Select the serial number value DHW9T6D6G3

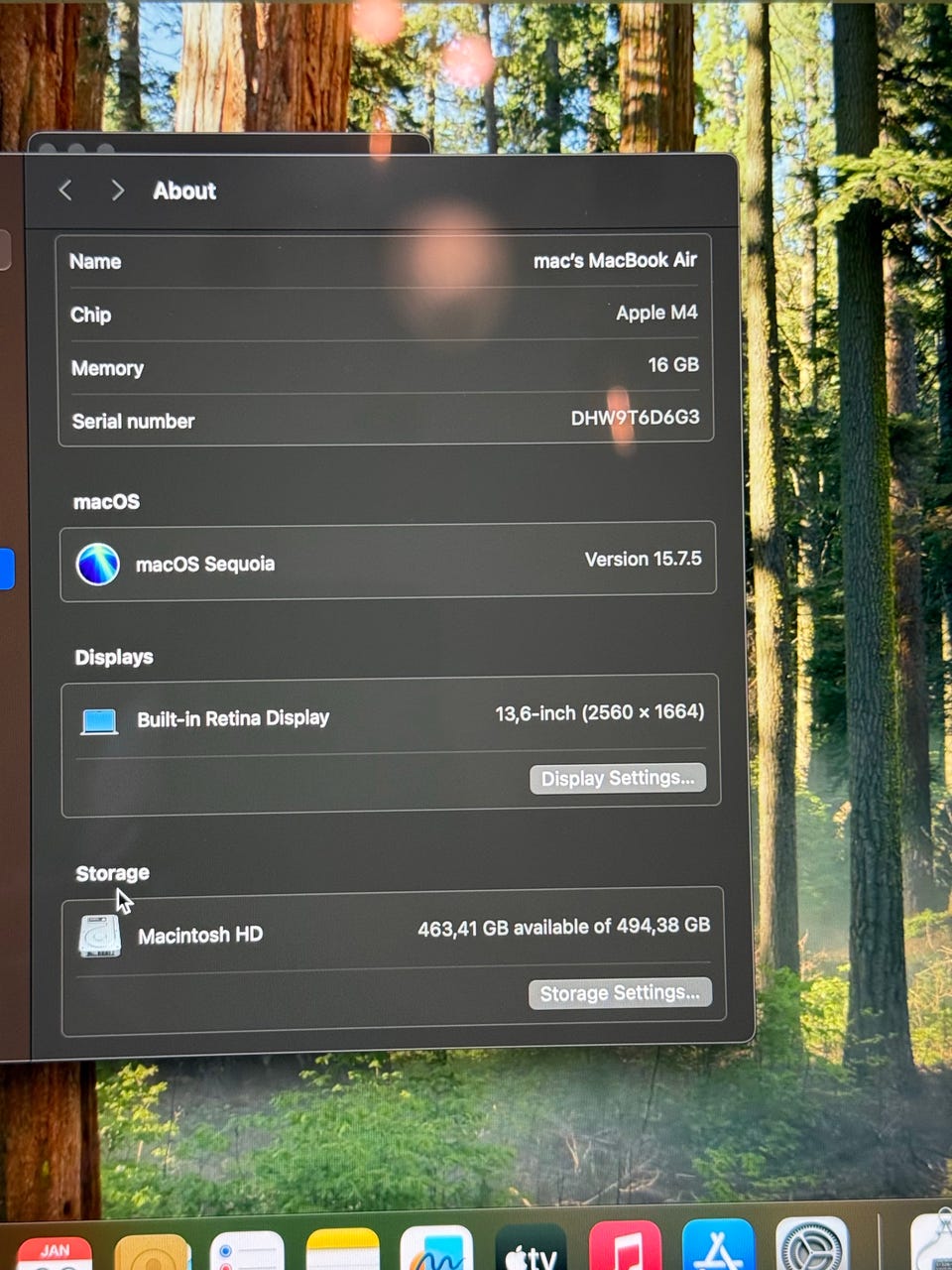point(635,418)
